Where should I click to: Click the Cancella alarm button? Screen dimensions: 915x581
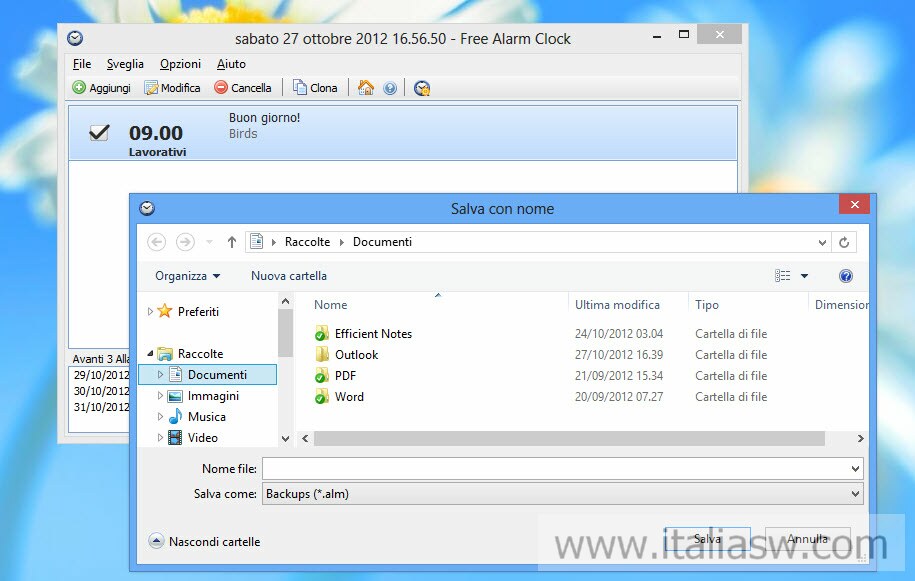click(243, 88)
